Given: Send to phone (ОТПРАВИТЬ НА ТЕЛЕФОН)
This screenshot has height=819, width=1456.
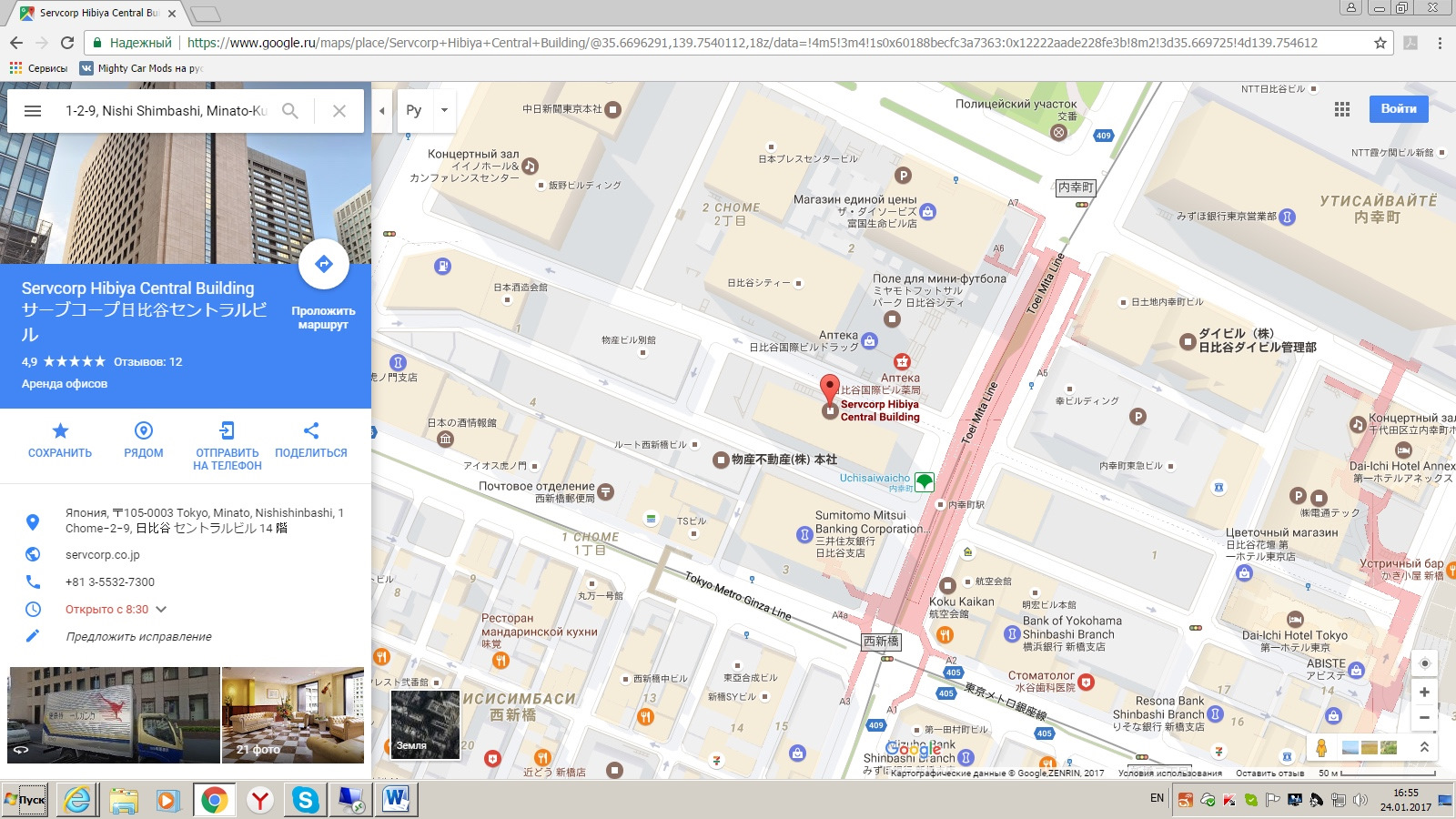Looking at the screenshot, I should [227, 430].
